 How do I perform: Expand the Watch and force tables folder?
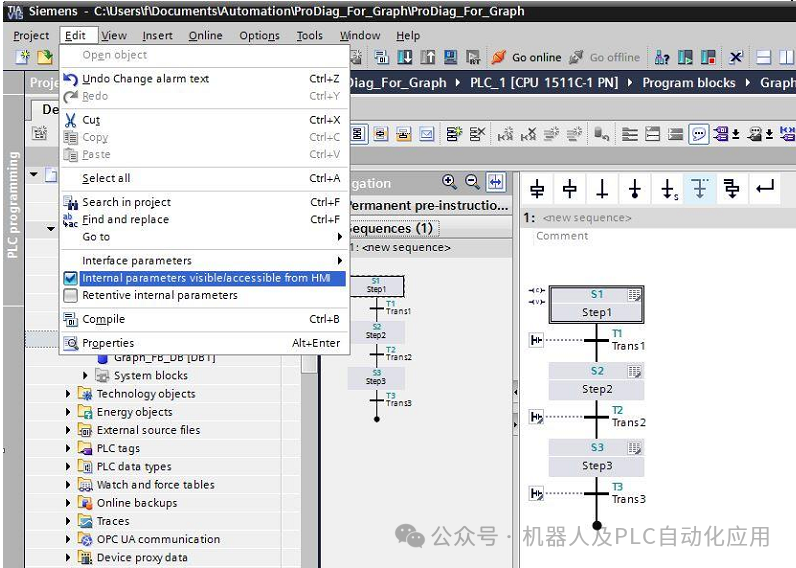68,485
